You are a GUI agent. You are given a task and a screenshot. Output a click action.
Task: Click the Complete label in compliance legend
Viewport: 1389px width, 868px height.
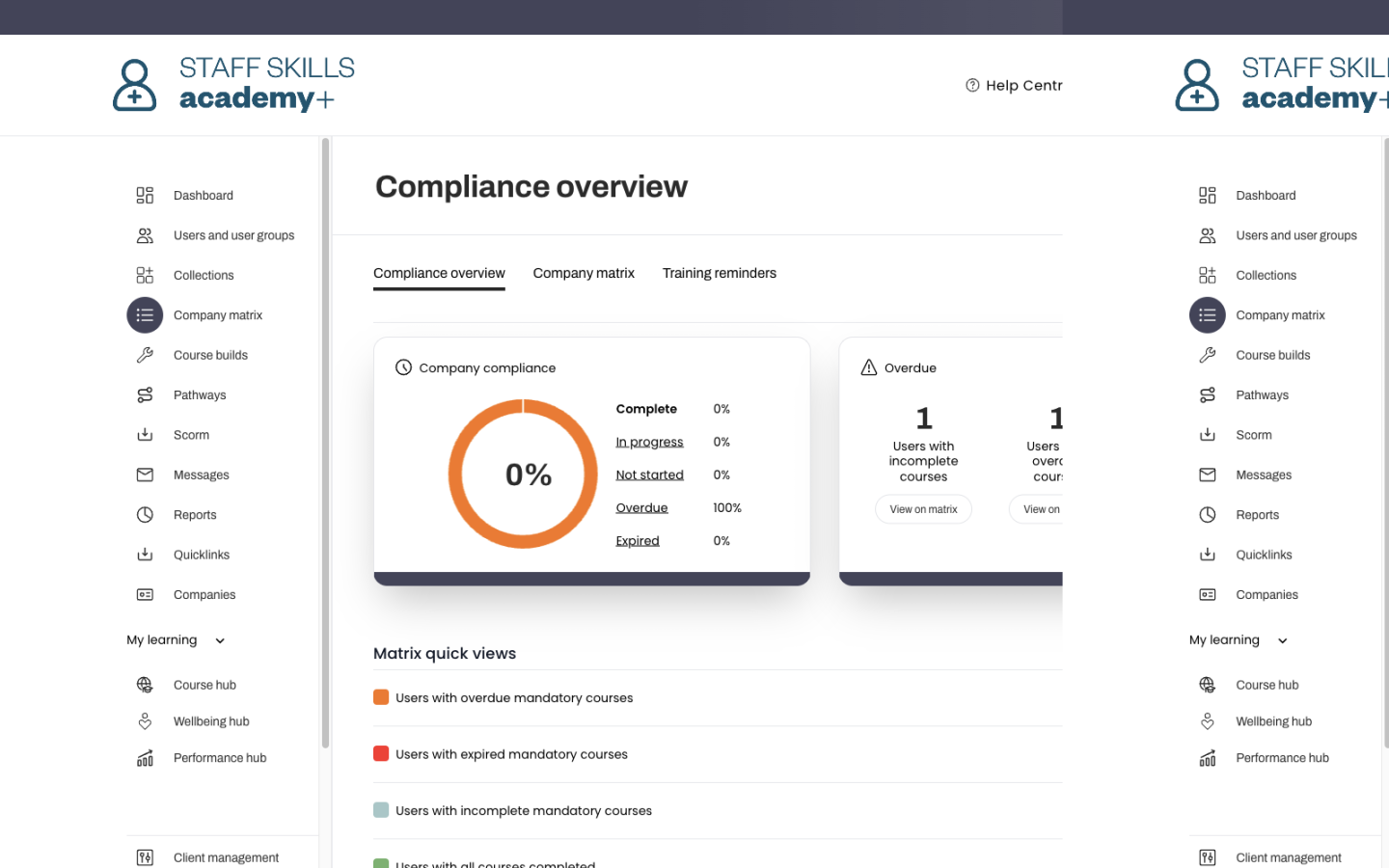pos(646,409)
